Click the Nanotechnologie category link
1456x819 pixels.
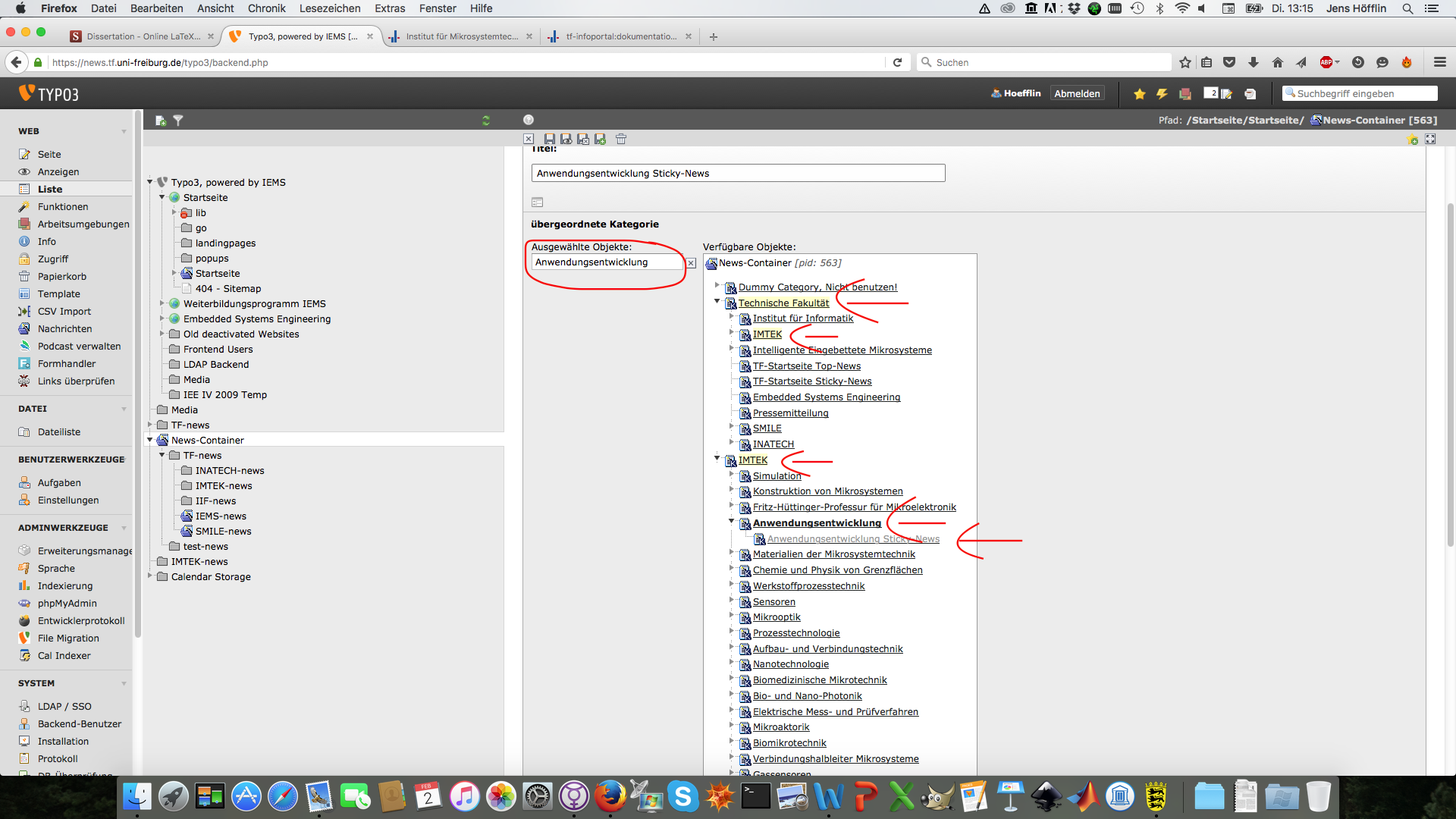point(790,664)
